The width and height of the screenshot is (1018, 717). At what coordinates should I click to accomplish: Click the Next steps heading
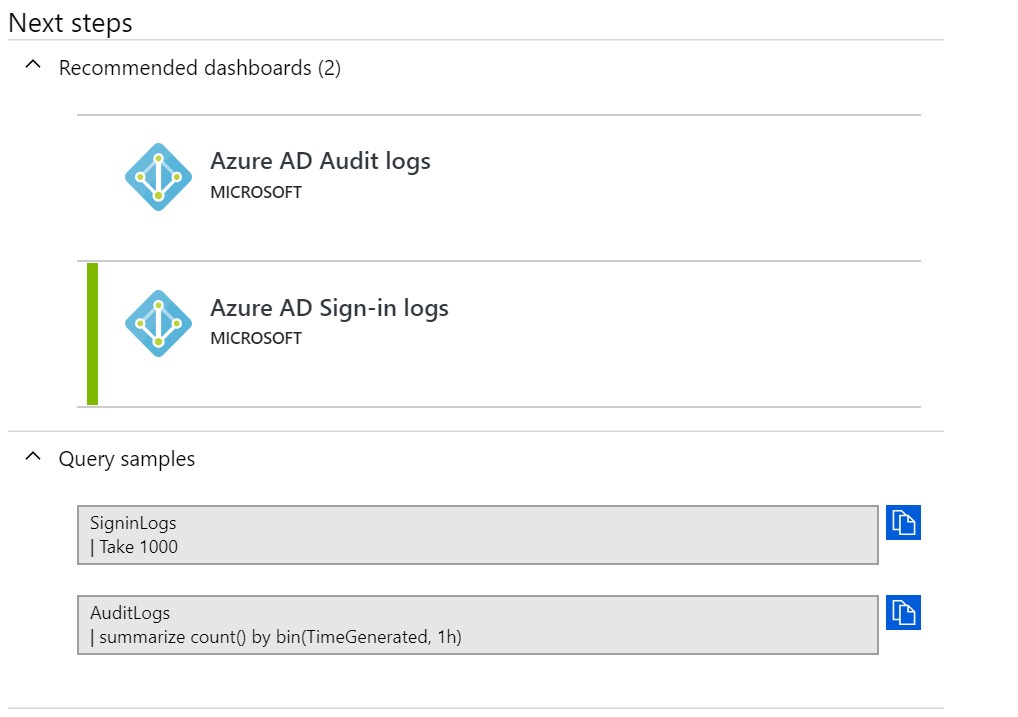(x=70, y=23)
